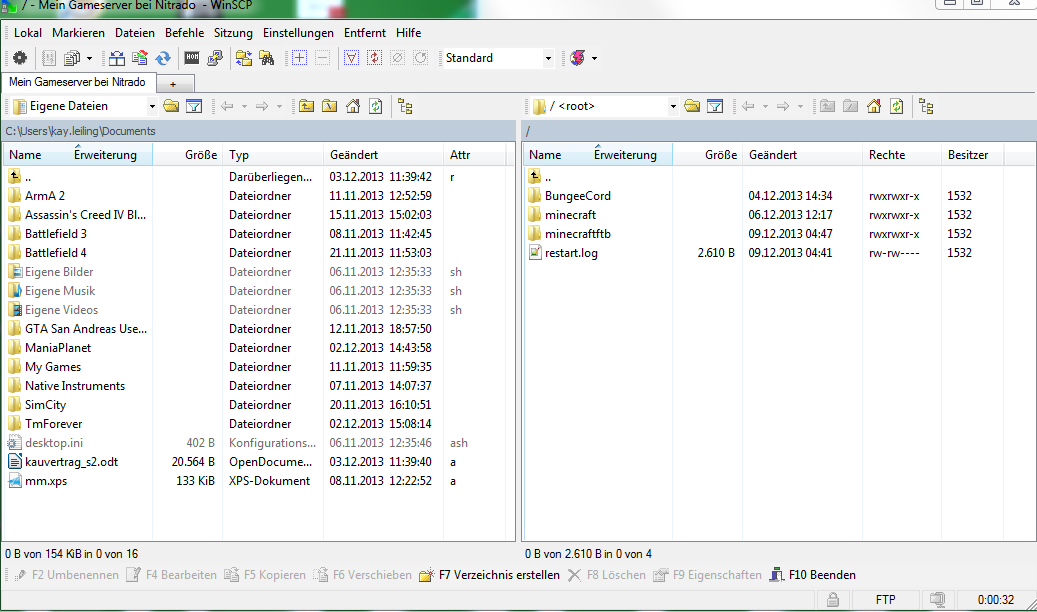Viewport: 1037px width, 612px height.
Task: Open the Standard transfer settings dropdown
Action: [548, 58]
